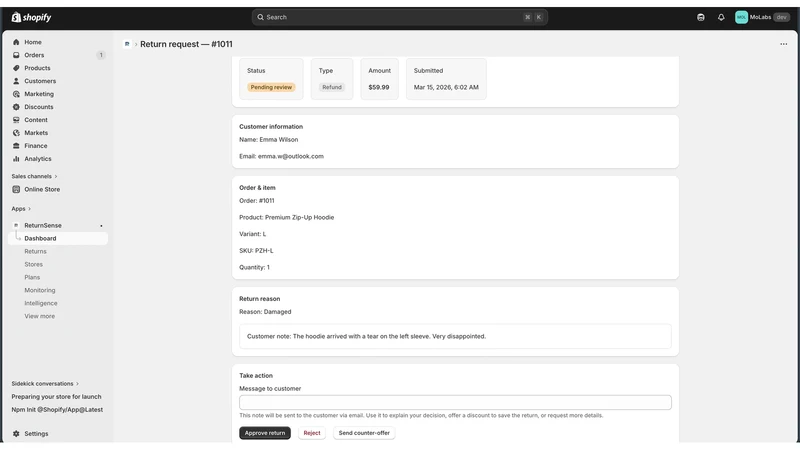800x450 pixels.
Task: Click the Refund type badge
Action: point(332,87)
